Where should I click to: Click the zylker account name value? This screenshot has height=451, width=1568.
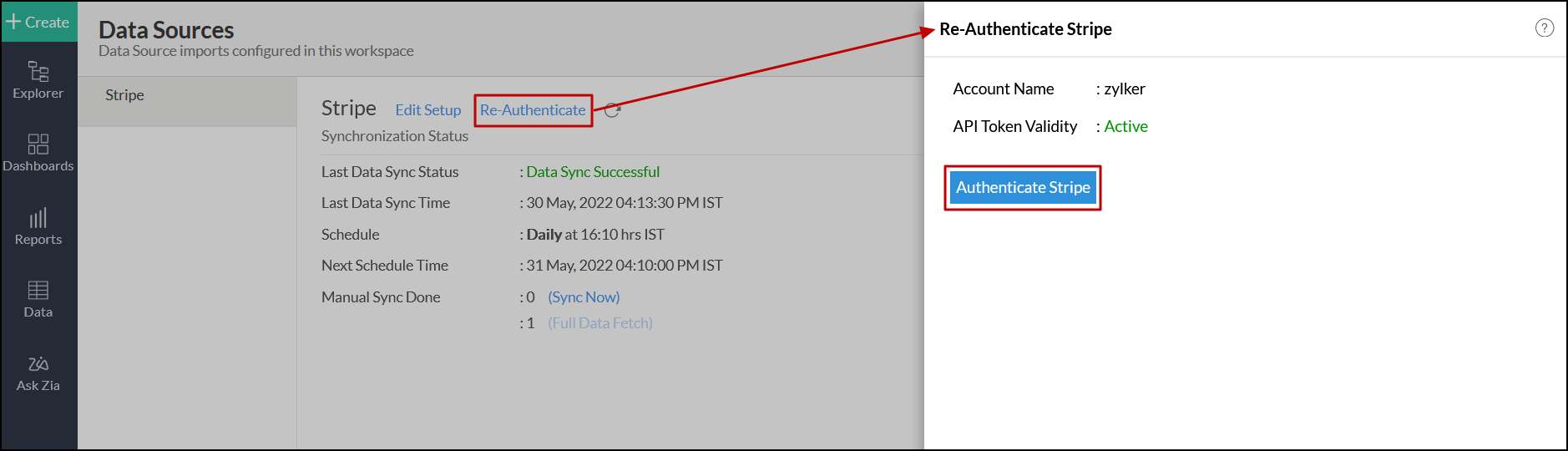pos(1125,89)
